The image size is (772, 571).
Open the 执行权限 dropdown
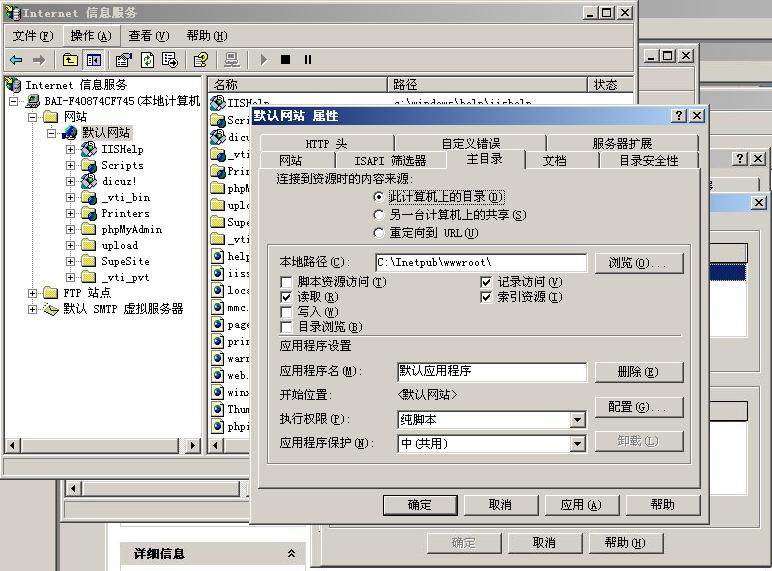[578, 420]
